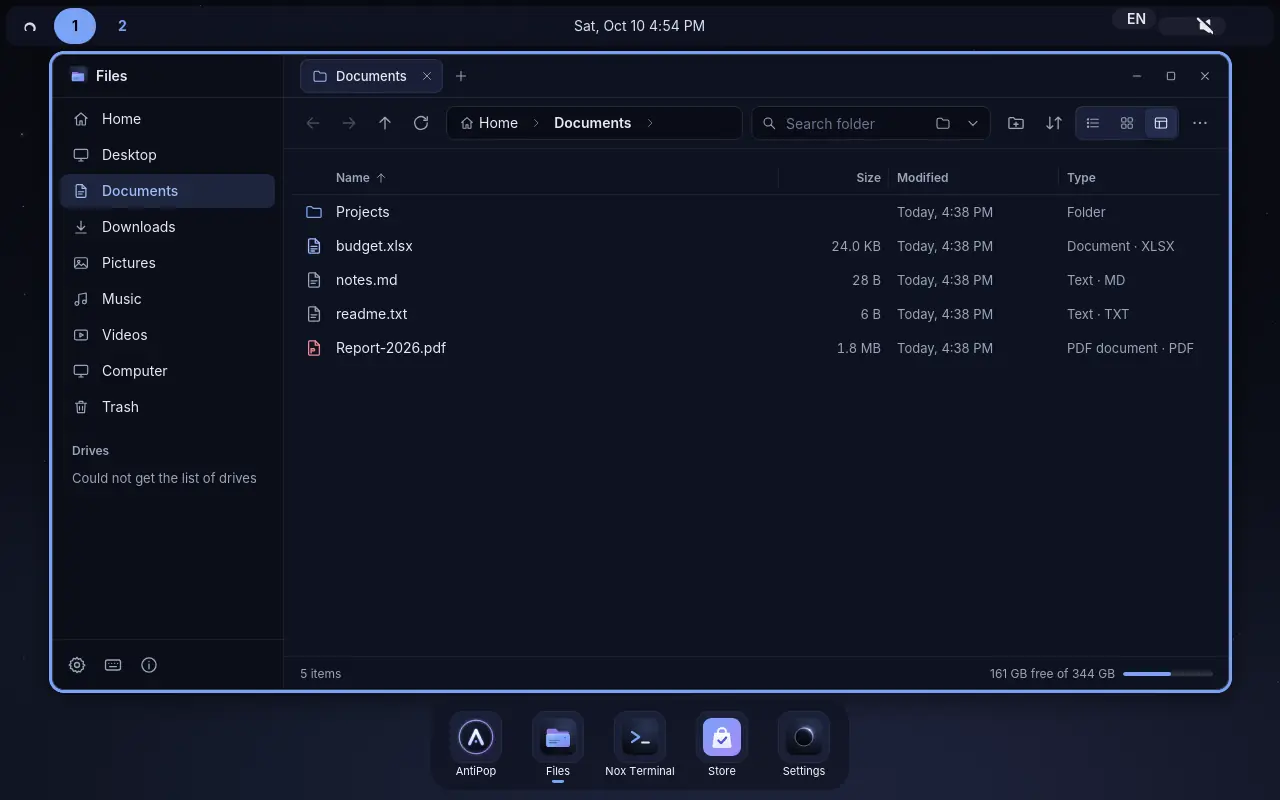Expand the search options dropdown arrow
1280x800 pixels.
[x=973, y=123]
